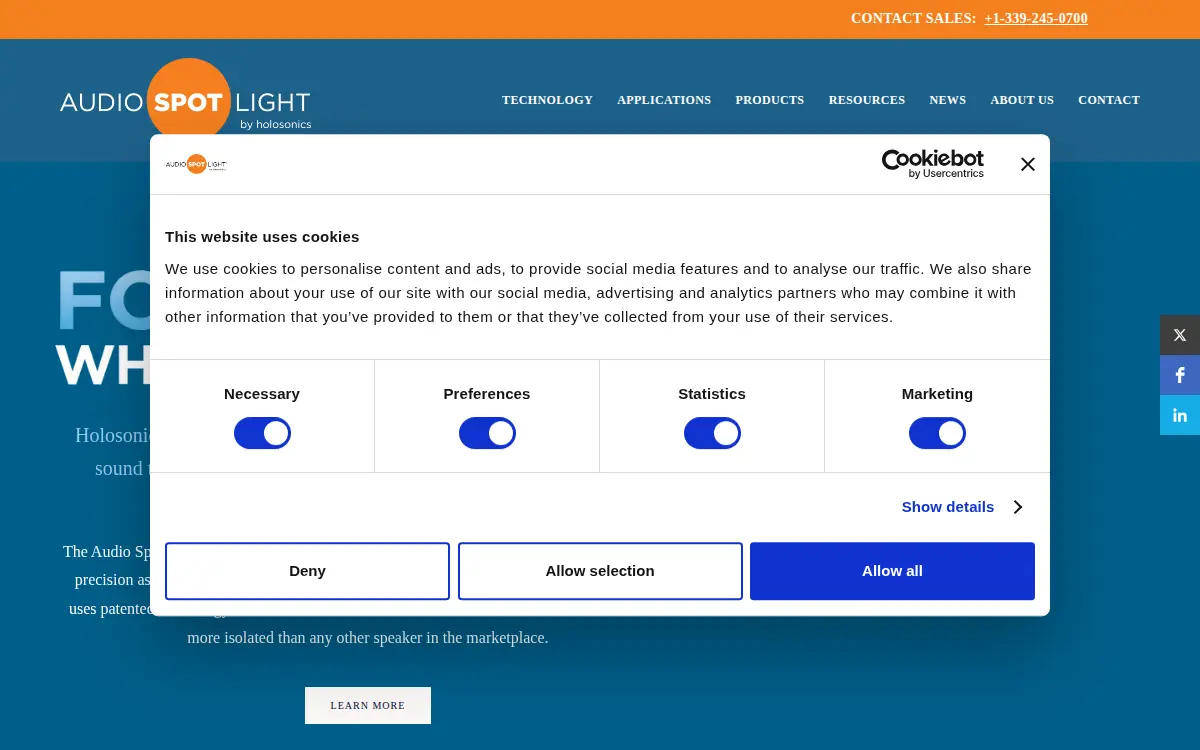Open LinkedIn share icon
This screenshot has height=750, width=1200.
(x=1180, y=415)
